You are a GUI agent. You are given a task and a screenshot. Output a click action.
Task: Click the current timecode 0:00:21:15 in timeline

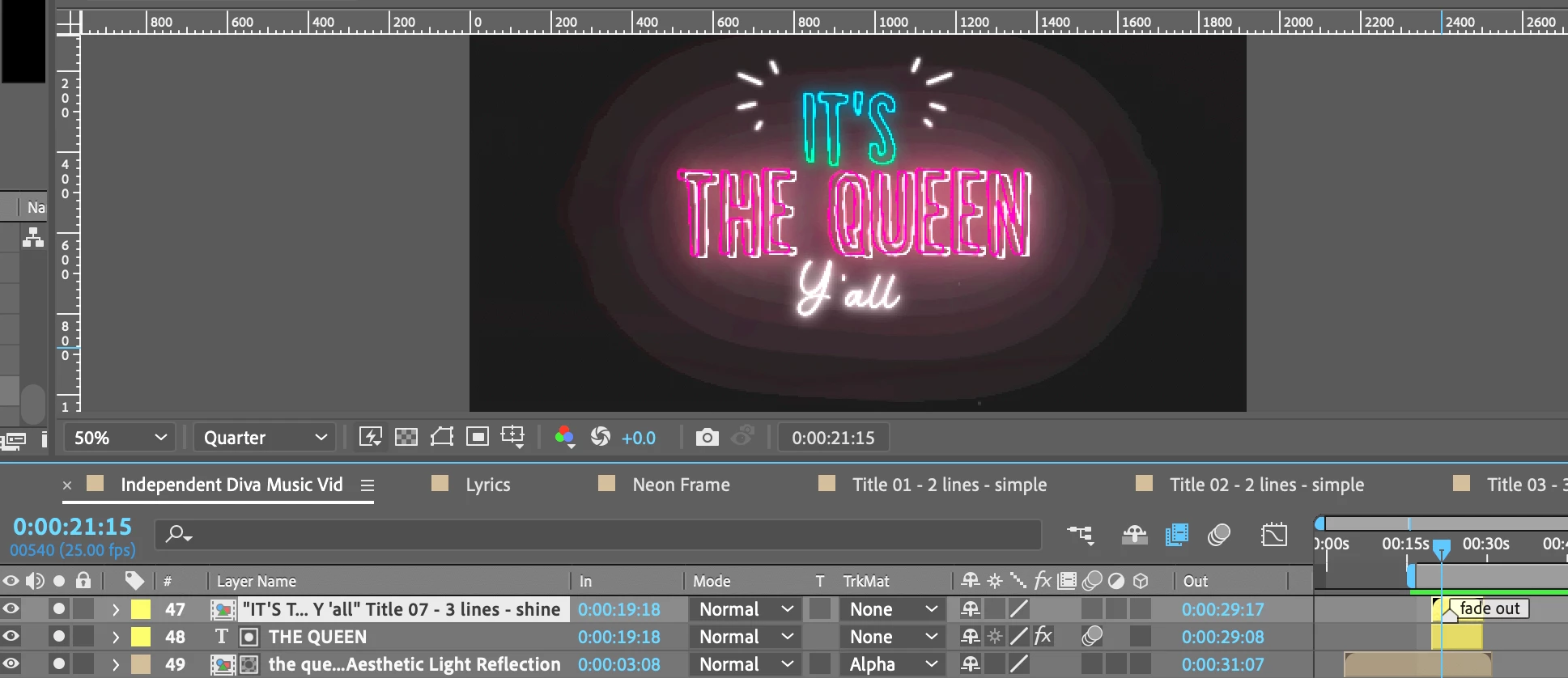(x=72, y=527)
